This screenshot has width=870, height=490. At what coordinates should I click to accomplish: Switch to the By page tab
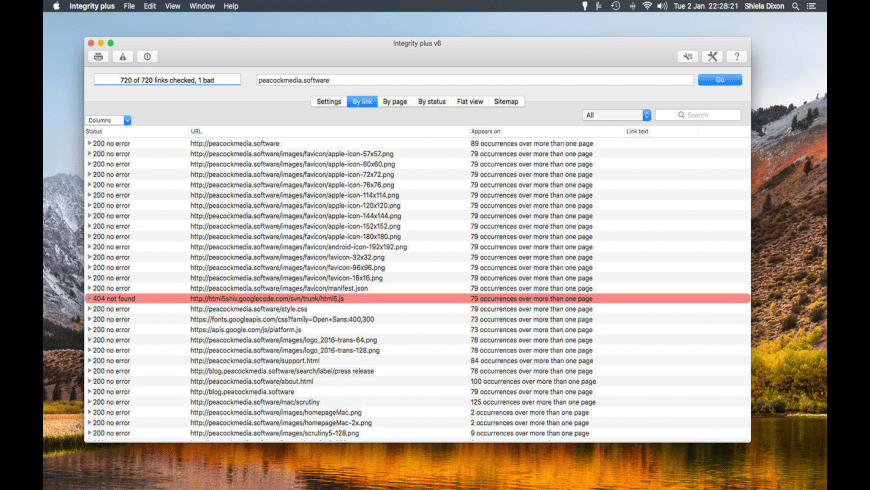point(395,102)
